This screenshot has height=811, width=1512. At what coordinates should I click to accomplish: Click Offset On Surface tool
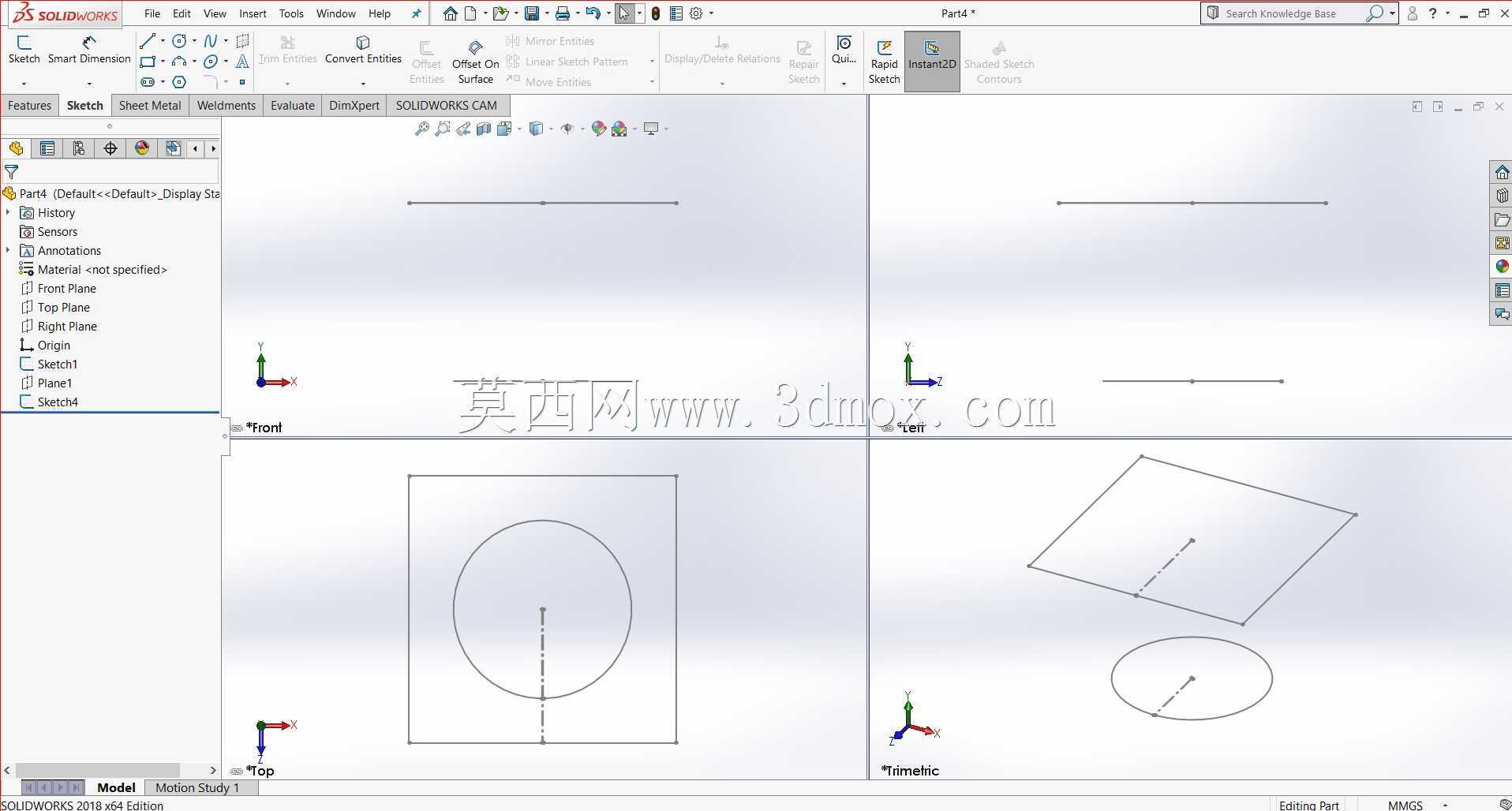pos(475,62)
